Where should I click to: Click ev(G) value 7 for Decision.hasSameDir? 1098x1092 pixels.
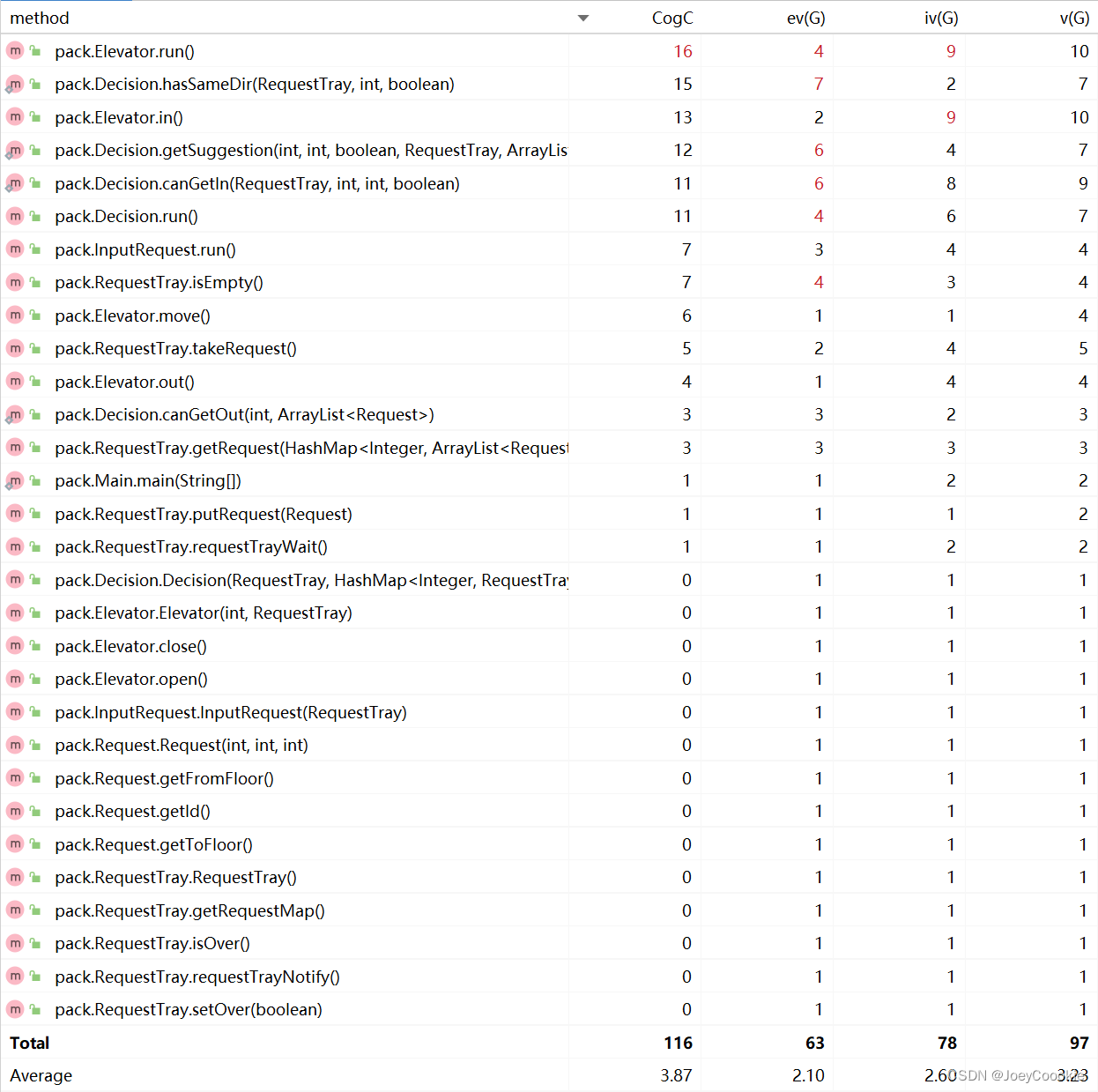[819, 85]
